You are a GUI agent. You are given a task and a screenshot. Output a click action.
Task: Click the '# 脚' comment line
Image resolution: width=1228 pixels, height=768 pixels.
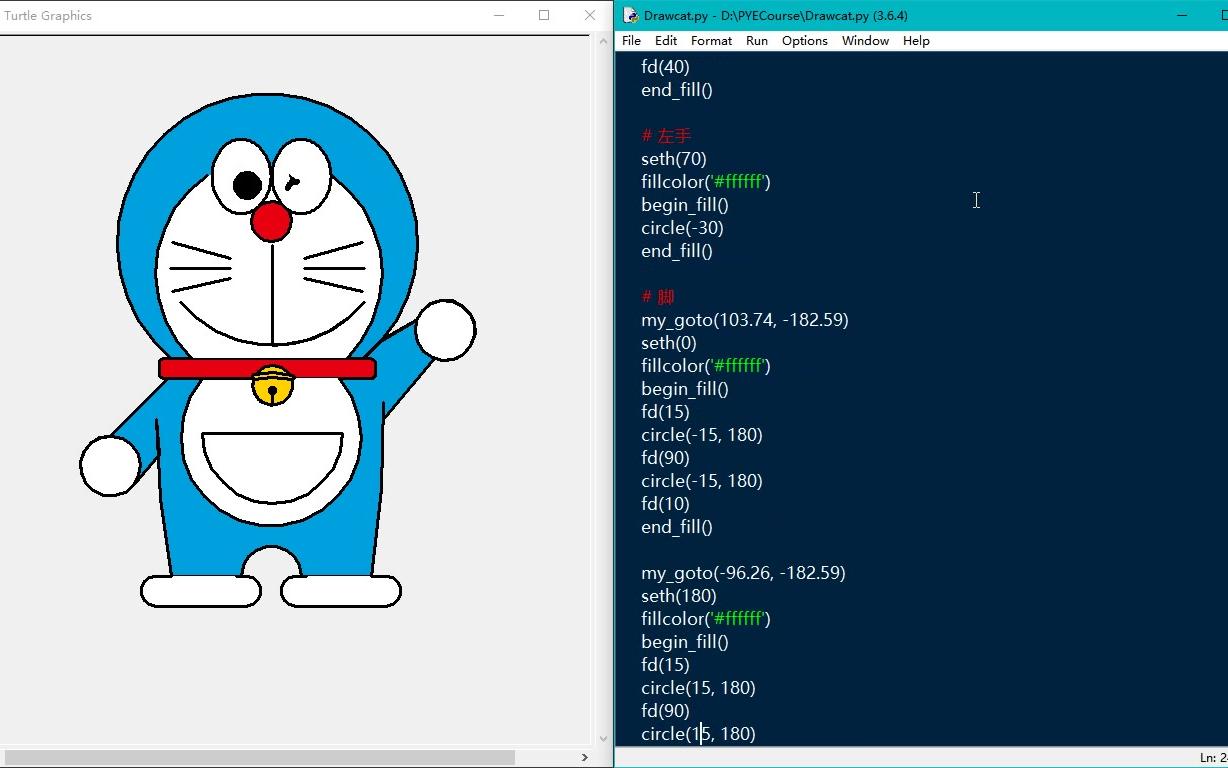(x=658, y=297)
